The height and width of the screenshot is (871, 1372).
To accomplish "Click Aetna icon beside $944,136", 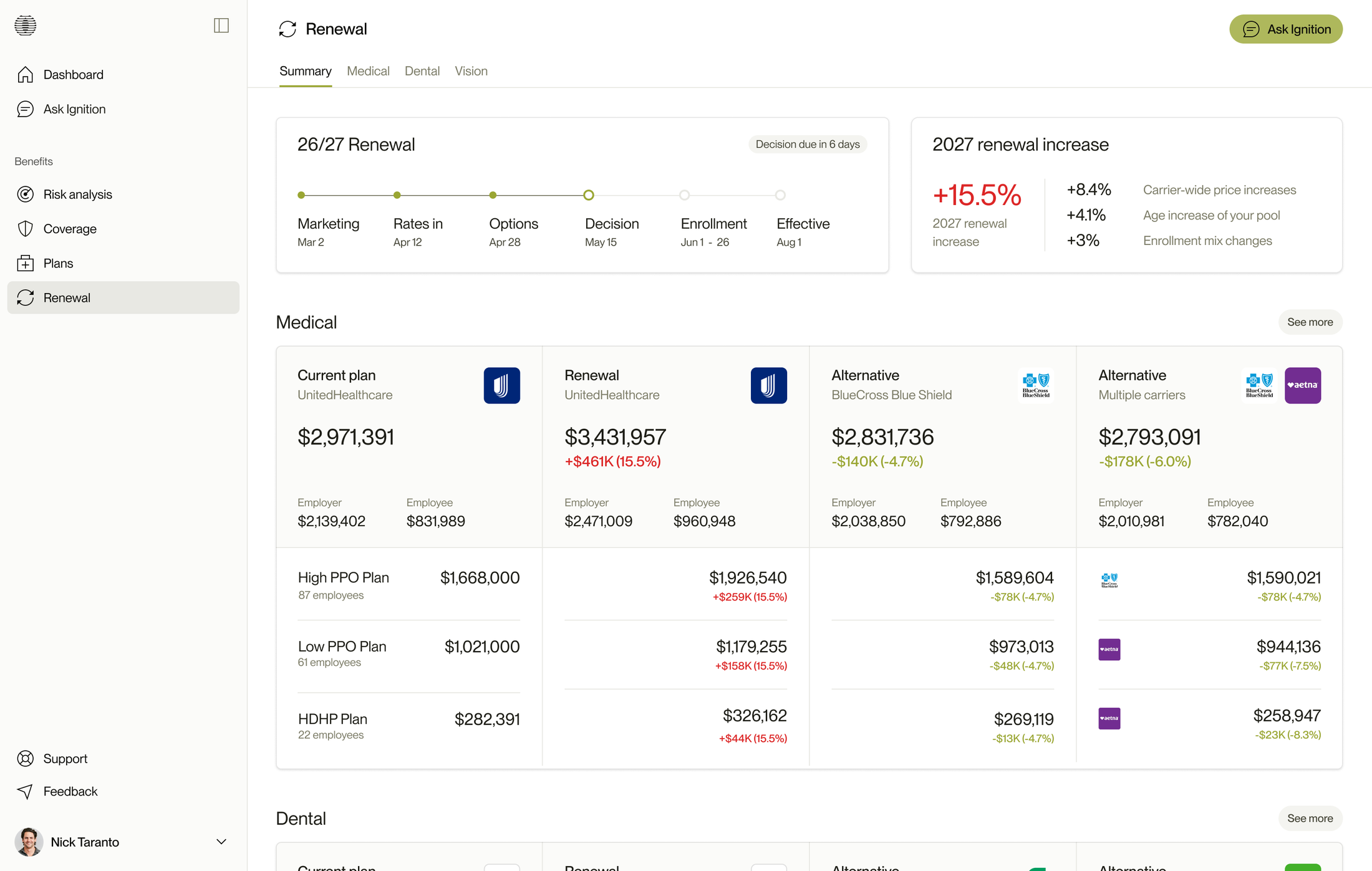I will tap(1109, 650).
